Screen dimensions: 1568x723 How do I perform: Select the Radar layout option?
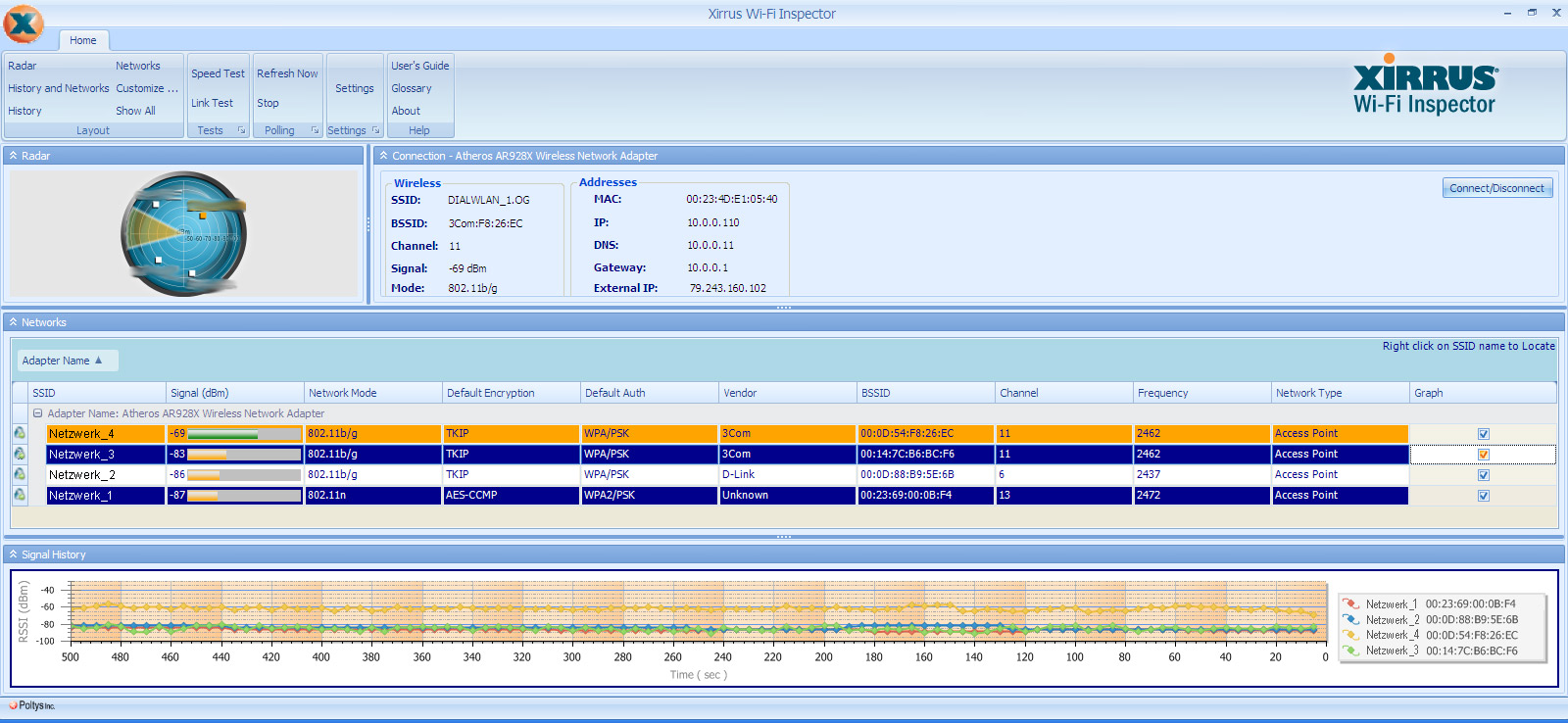[23, 66]
